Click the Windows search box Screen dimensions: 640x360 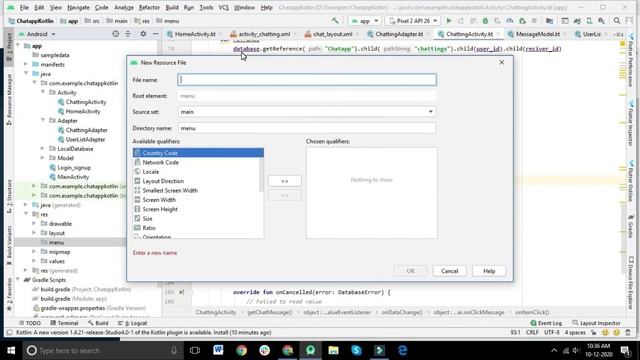pyautogui.click(x=102, y=350)
